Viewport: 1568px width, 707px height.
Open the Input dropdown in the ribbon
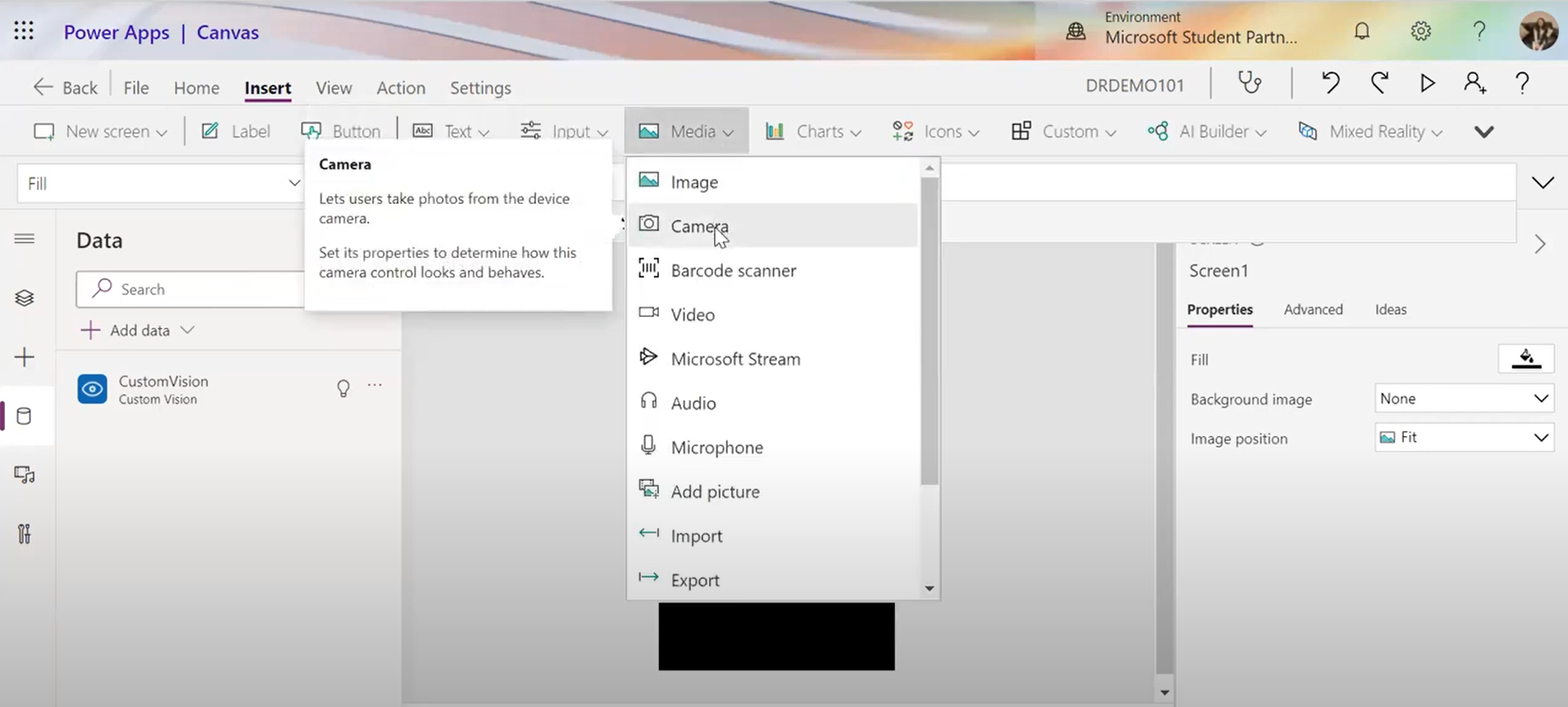[x=564, y=131]
